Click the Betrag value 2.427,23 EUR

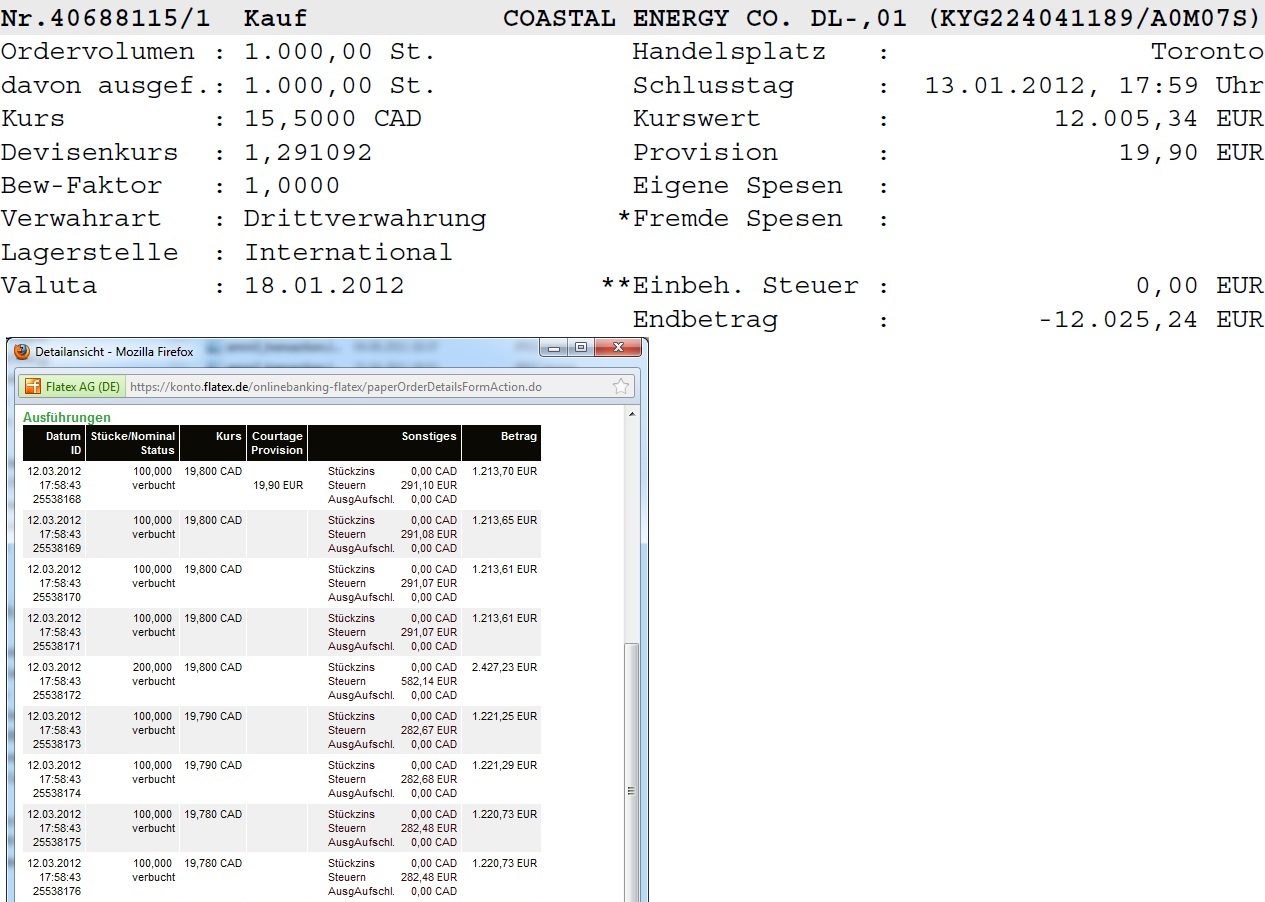[x=504, y=667]
